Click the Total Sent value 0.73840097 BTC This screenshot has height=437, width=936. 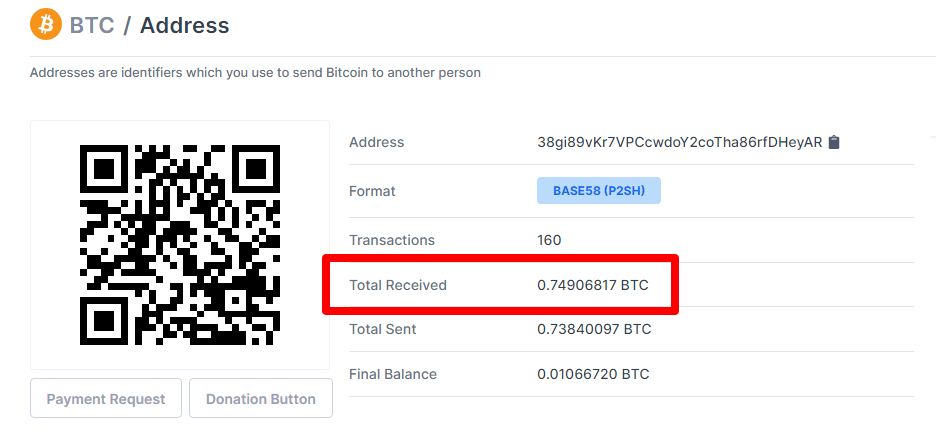[594, 329]
